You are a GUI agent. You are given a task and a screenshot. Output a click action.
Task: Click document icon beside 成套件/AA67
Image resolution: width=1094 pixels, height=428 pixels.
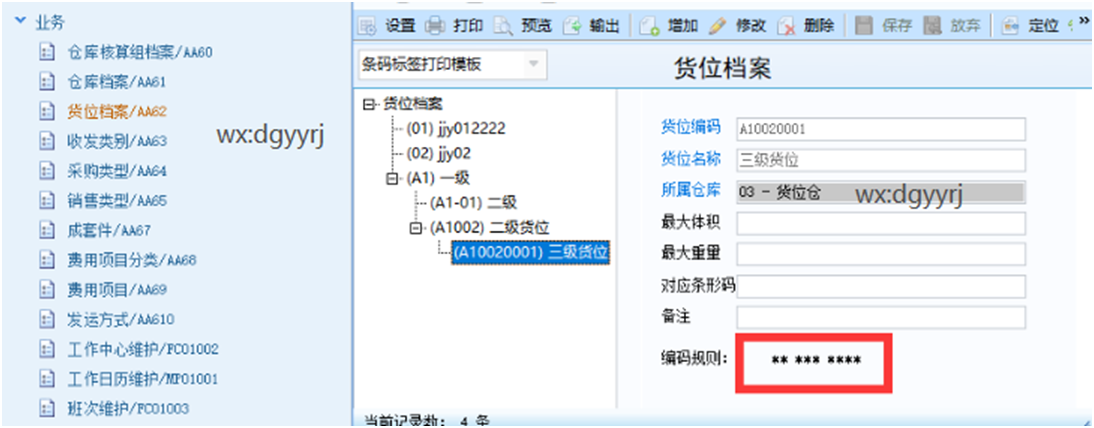pyautogui.click(x=47, y=230)
